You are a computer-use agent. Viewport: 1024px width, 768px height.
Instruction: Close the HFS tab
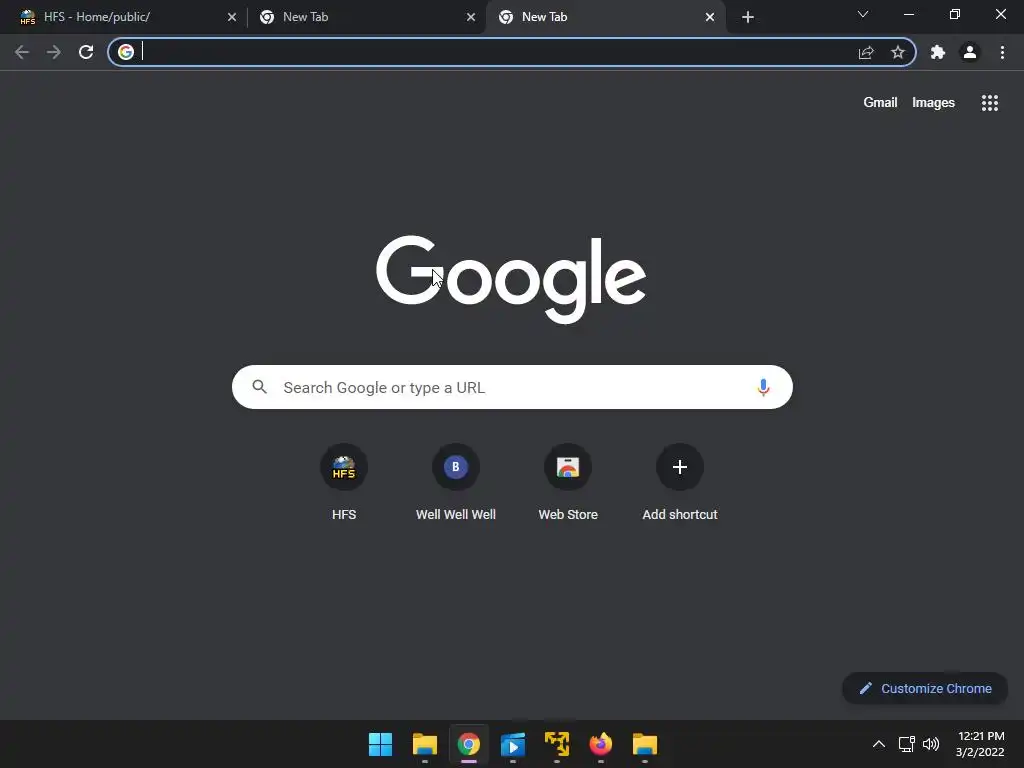(232, 17)
